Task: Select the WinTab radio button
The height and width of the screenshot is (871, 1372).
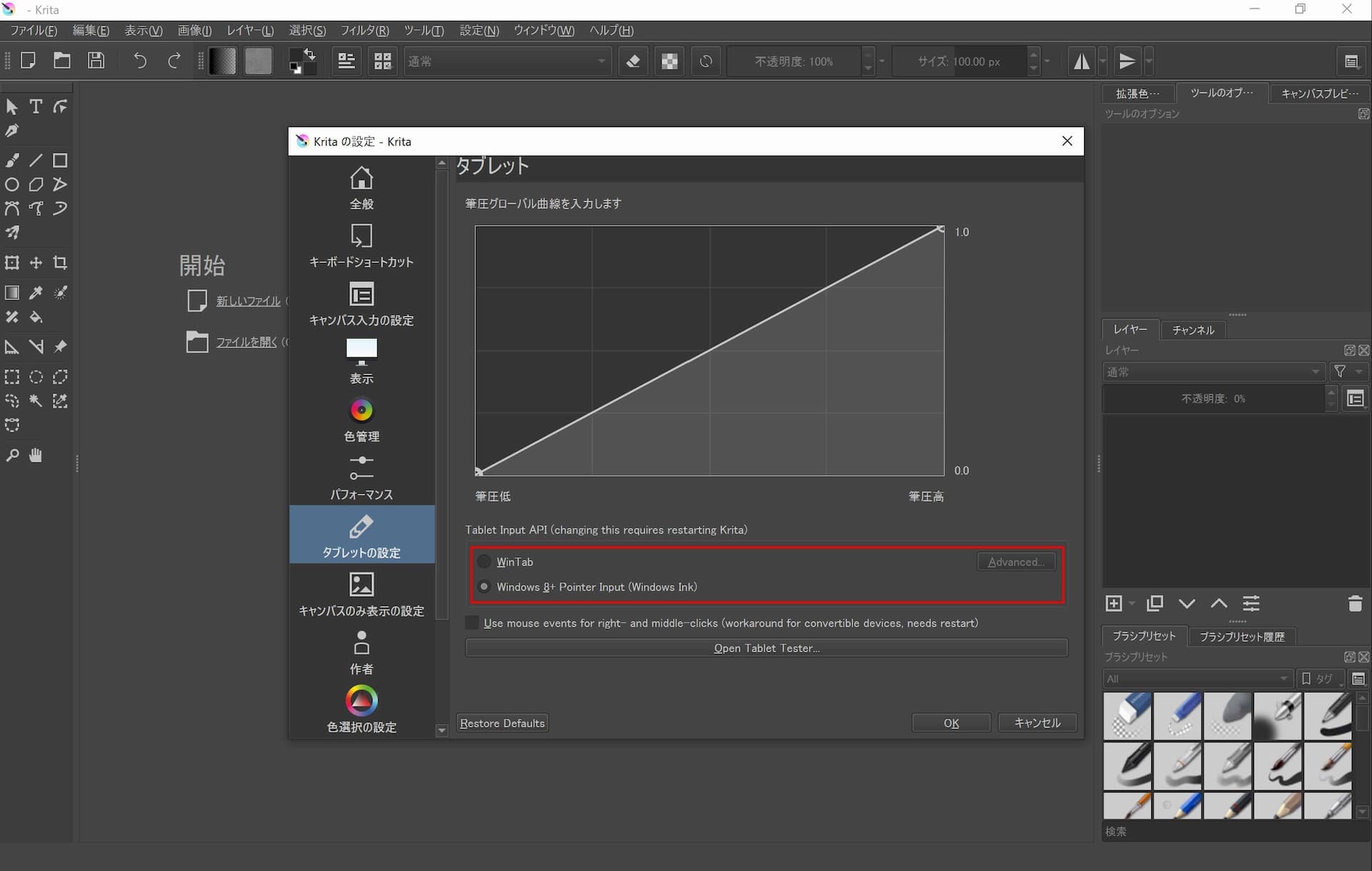Action: point(484,562)
